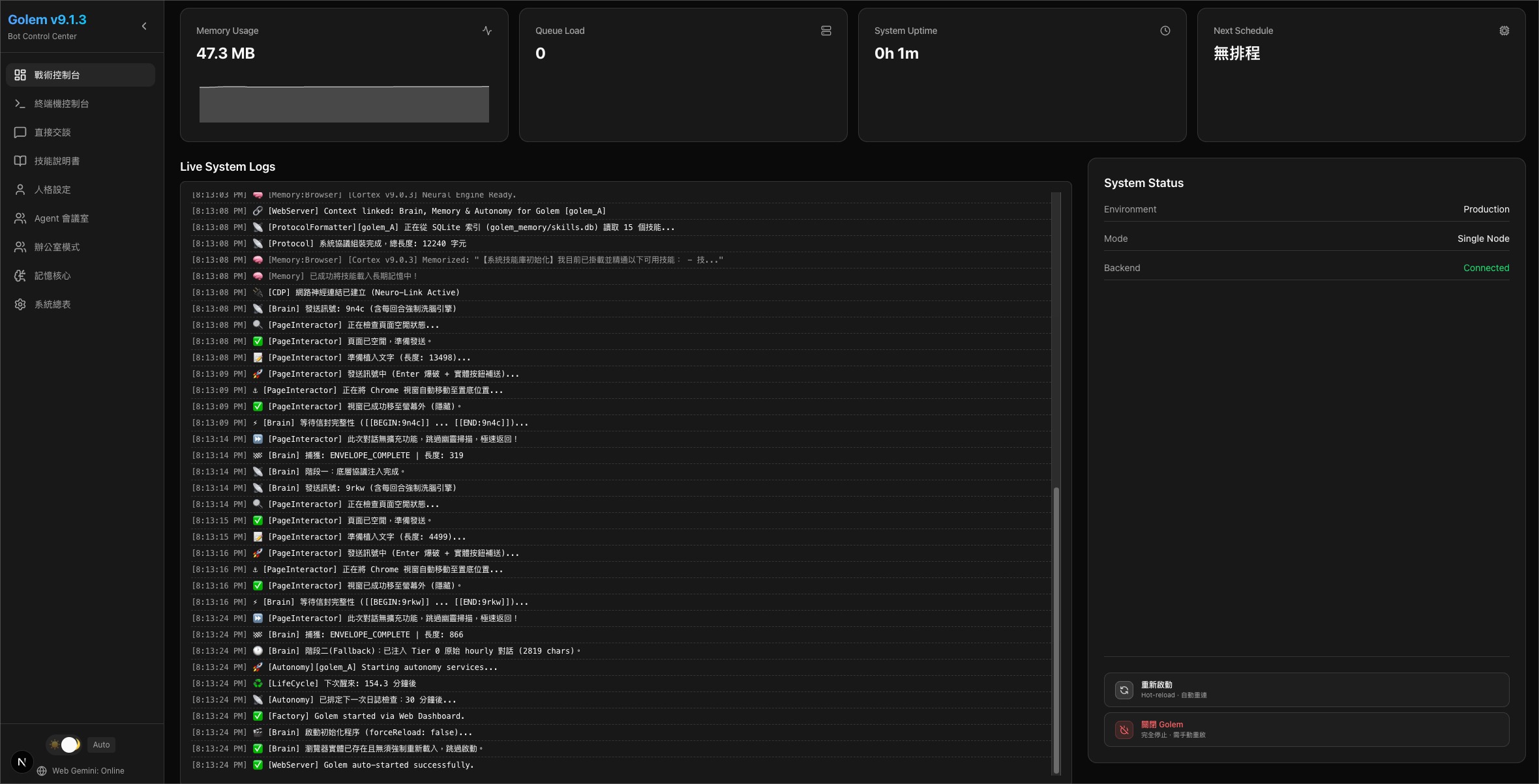The width and height of the screenshot is (1539, 784).
Task: Click the Agent 會議室 users icon
Action: pos(20,218)
